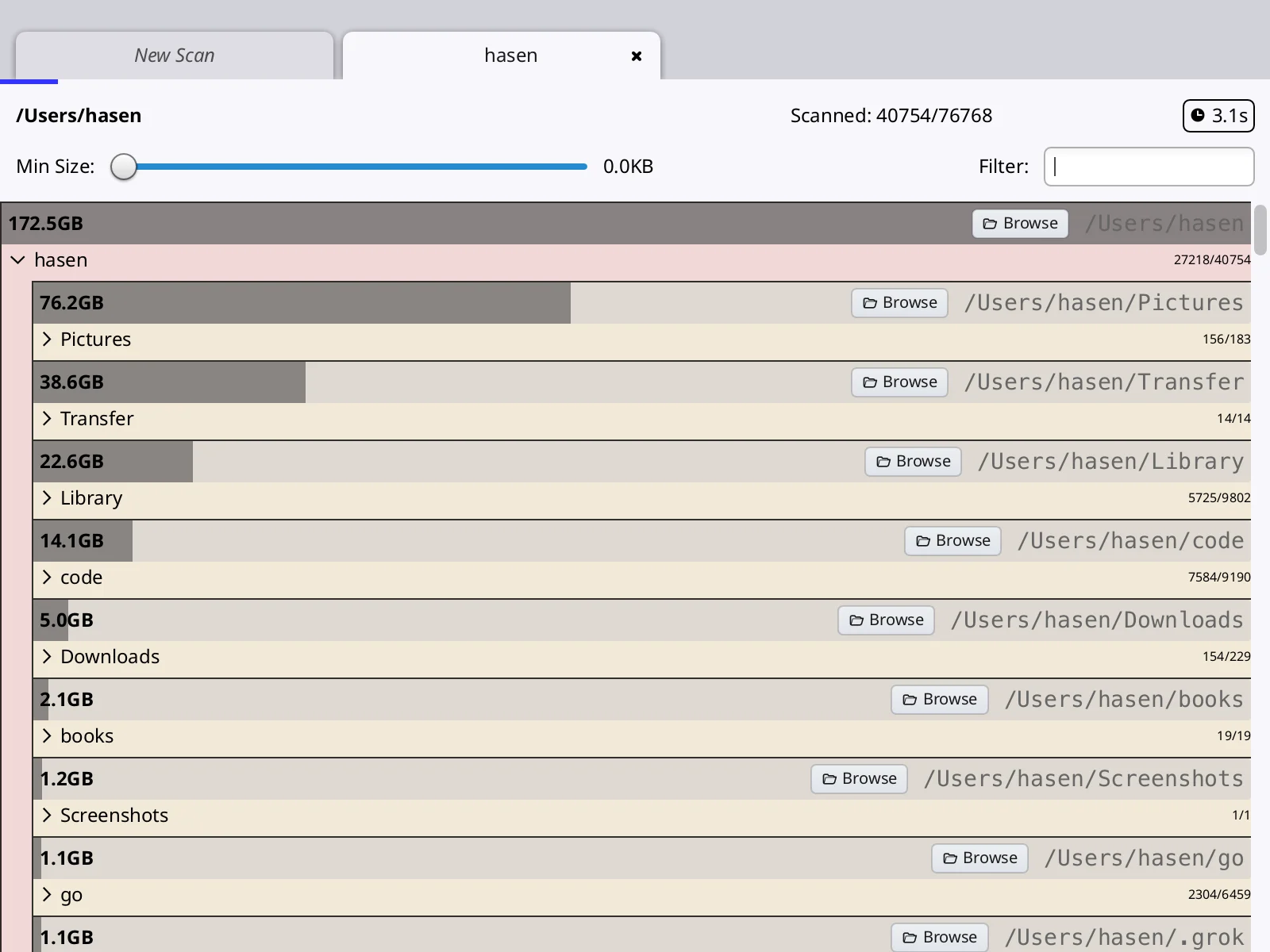1270x952 pixels.
Task: Collapse the hasen root folder
Action: coord(17,260)
